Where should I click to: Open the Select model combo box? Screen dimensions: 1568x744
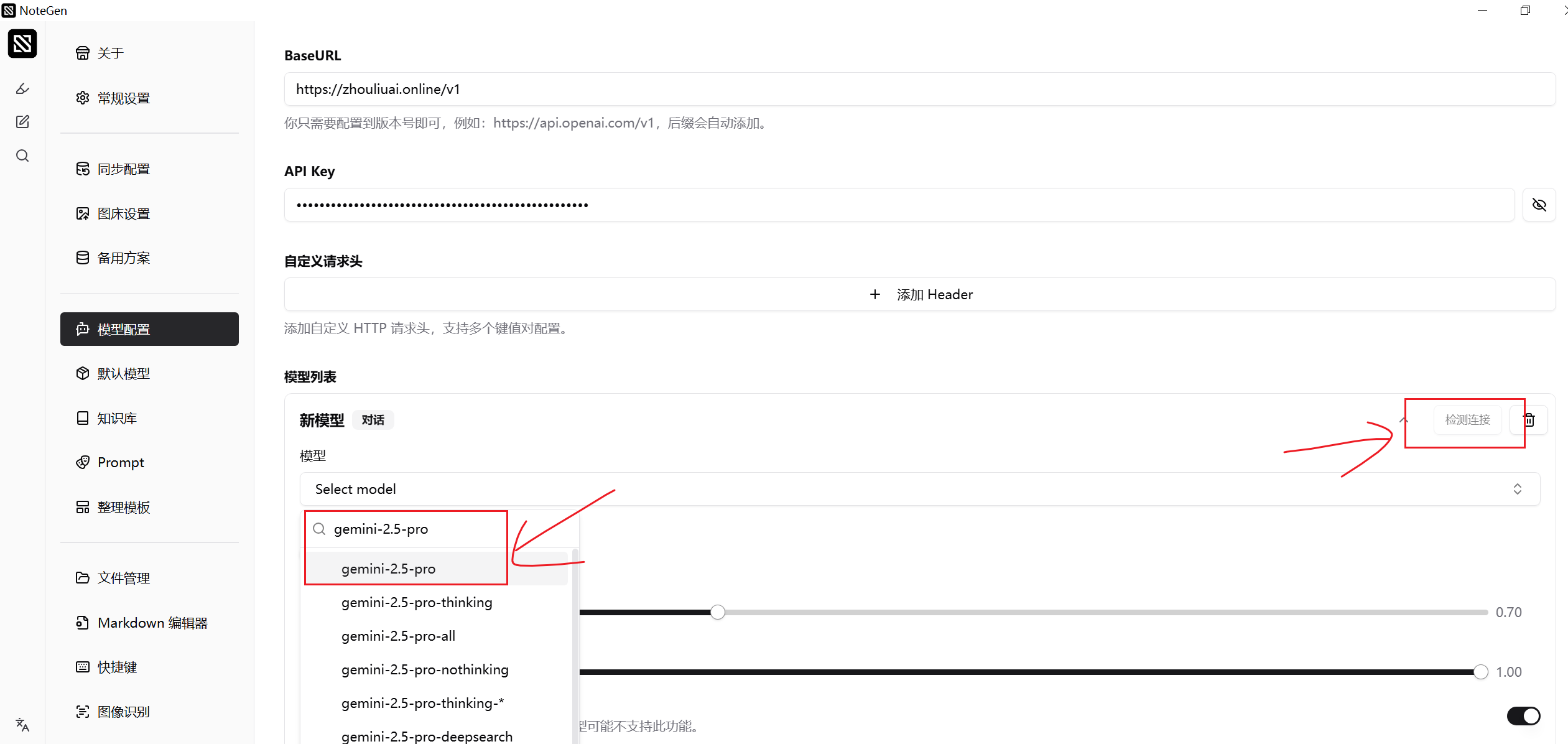point(919,489)
